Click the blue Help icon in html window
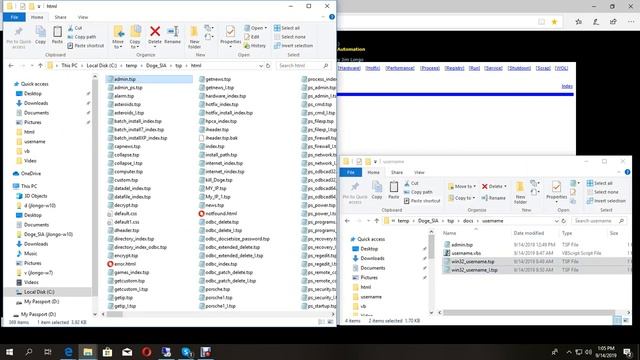 [332, 17]
